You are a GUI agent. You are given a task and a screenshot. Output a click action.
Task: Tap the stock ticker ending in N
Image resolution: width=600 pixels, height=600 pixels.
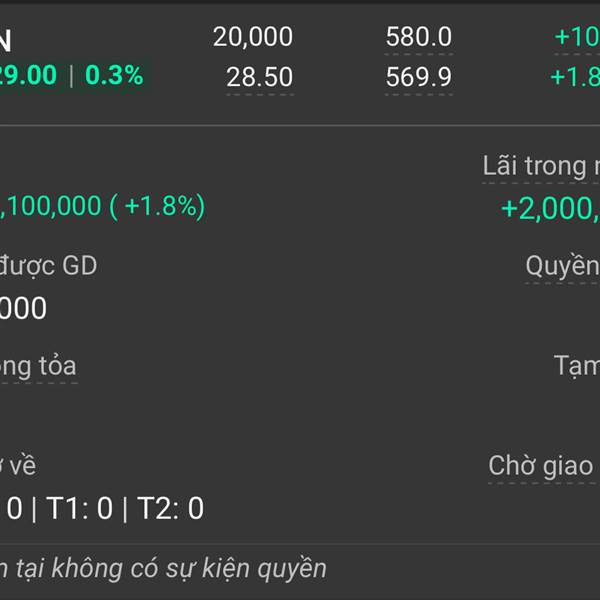5,41
